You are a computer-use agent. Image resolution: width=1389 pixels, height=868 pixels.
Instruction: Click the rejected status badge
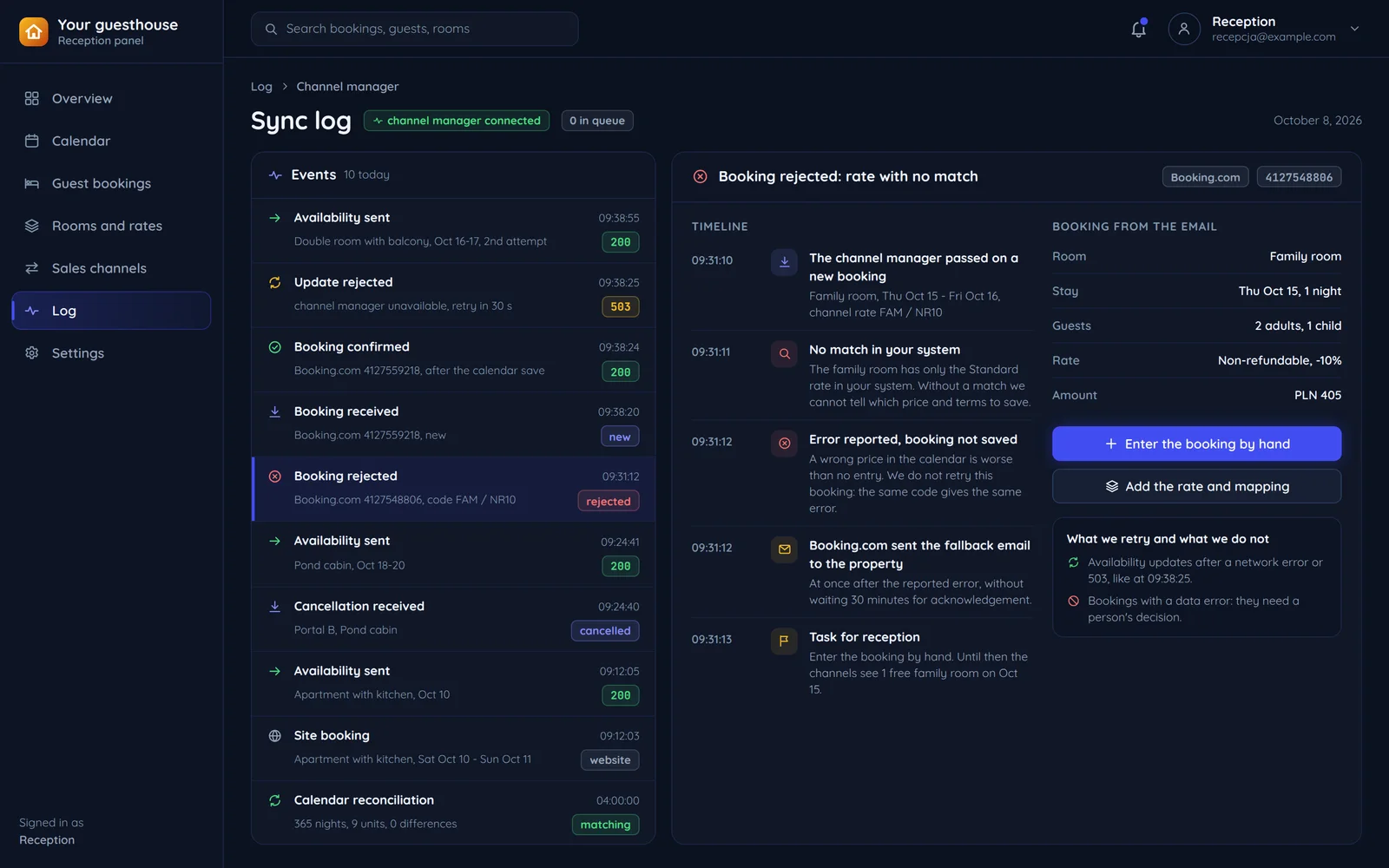point(609,501)
